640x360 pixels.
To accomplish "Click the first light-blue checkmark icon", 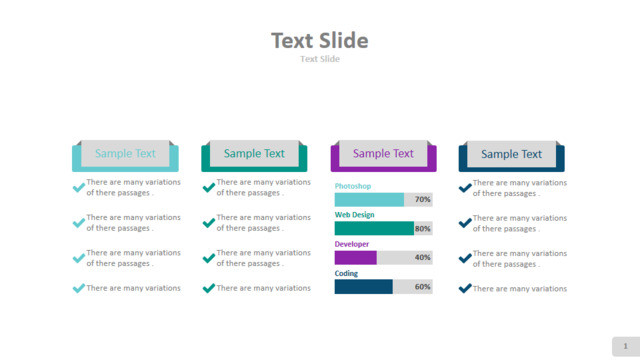I will click(x=79, y=187).
